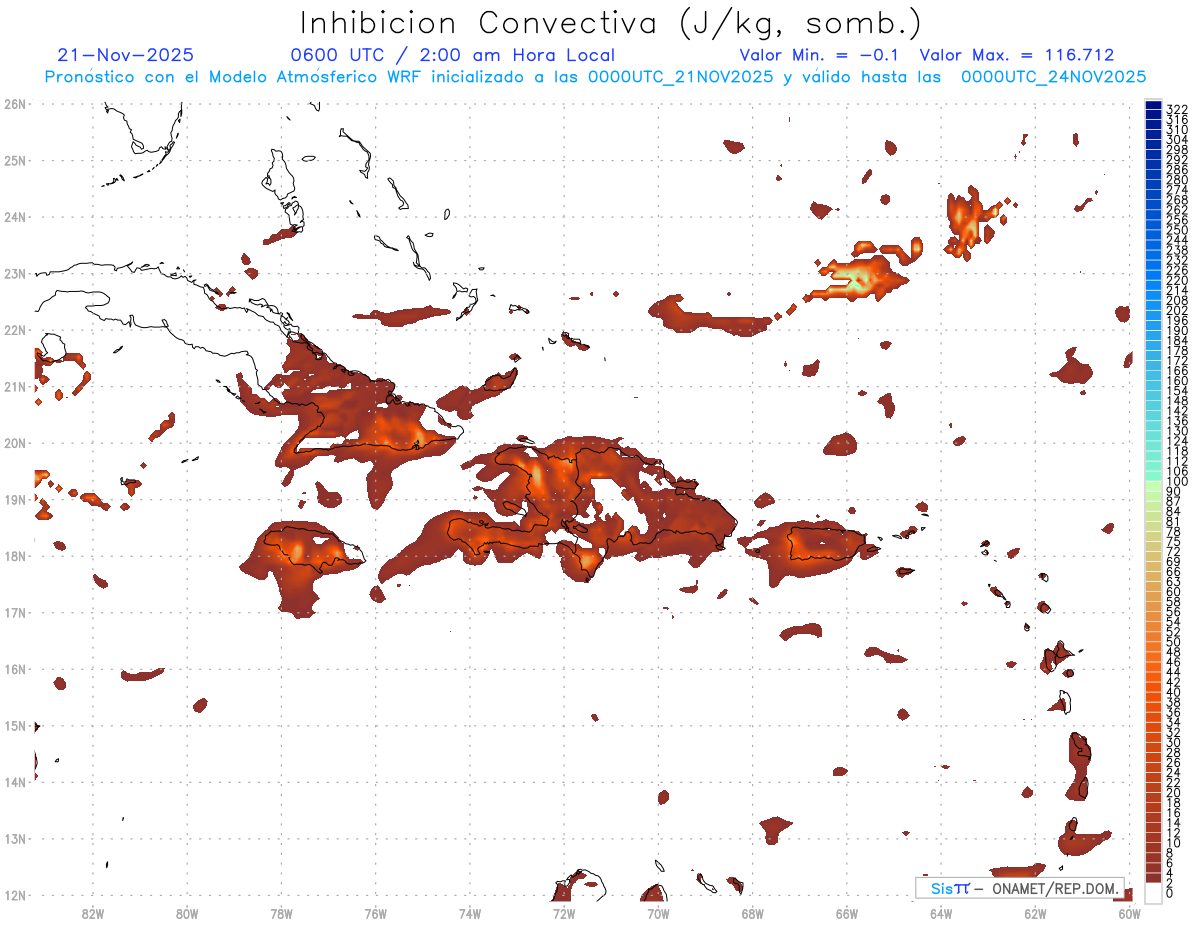Click the 23N latitude axis label

15,273
